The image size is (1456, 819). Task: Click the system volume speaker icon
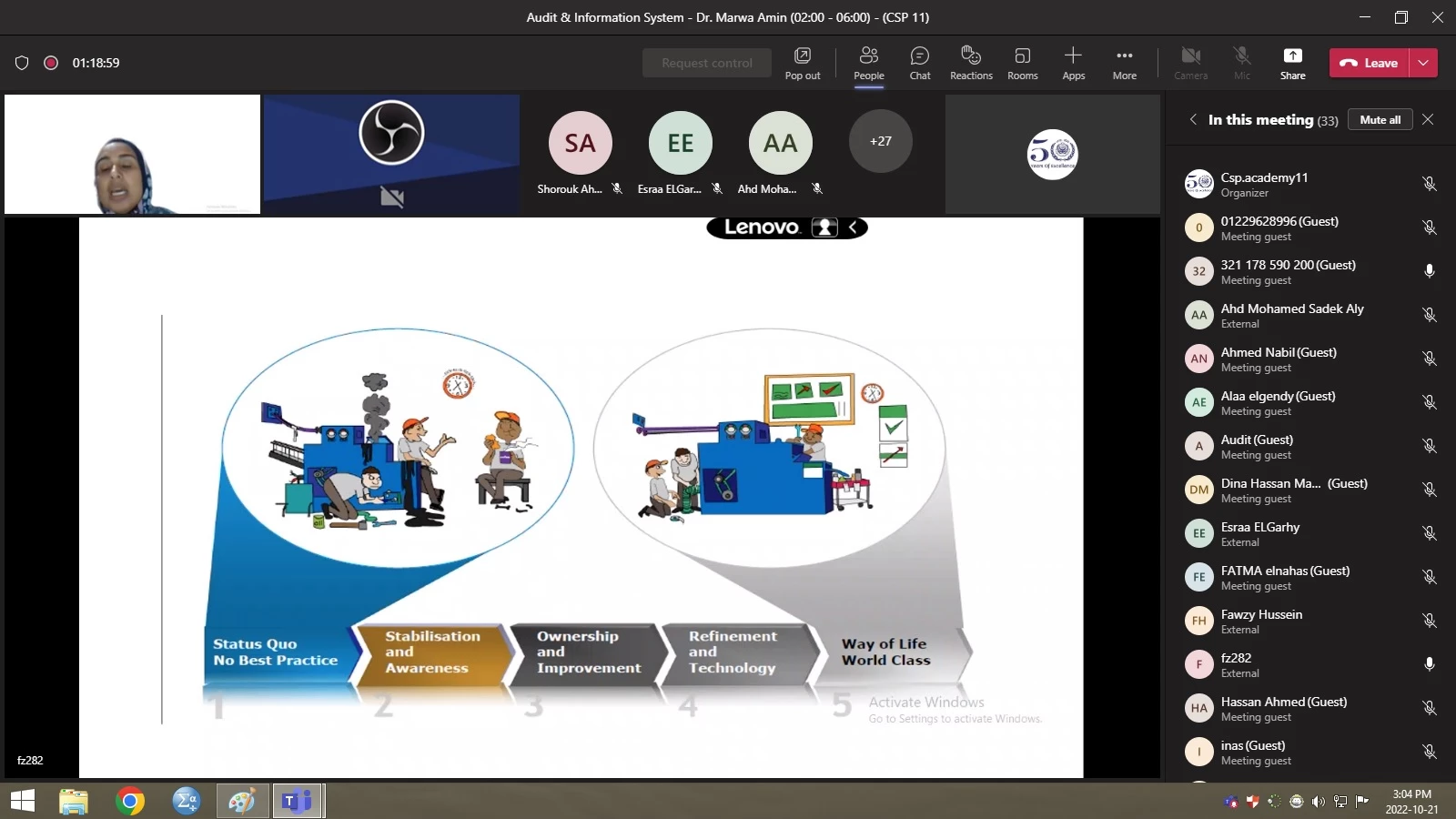point(1318,802)
